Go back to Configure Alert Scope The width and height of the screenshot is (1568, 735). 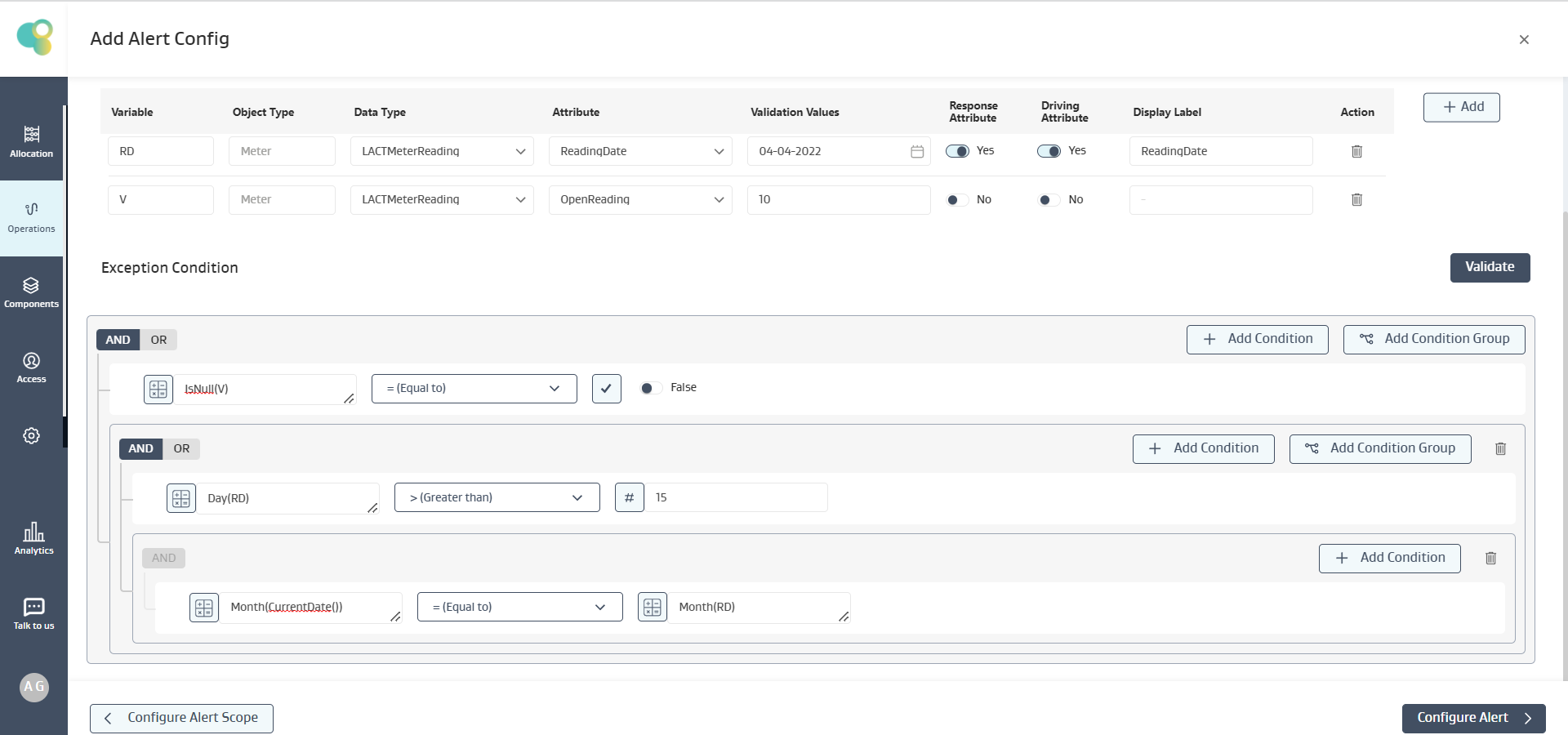181,718
